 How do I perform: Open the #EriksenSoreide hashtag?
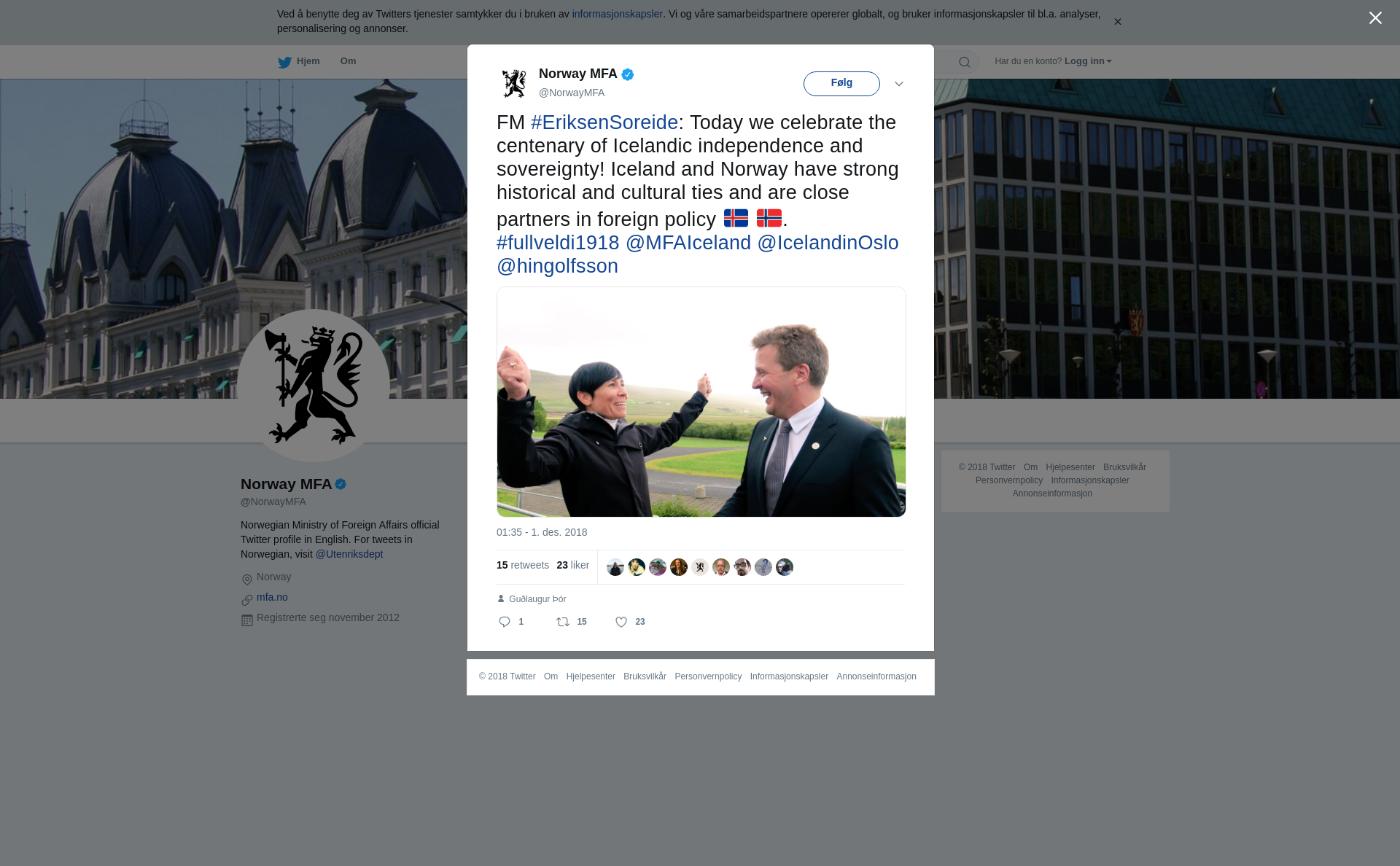[x=604, y=122]
